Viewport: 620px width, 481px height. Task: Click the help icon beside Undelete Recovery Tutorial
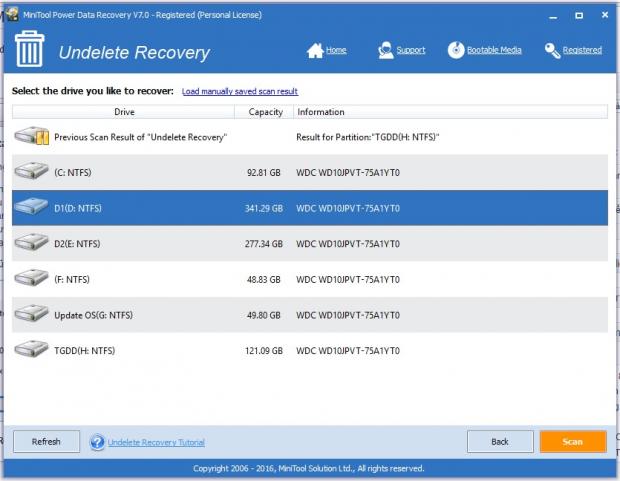97,442
